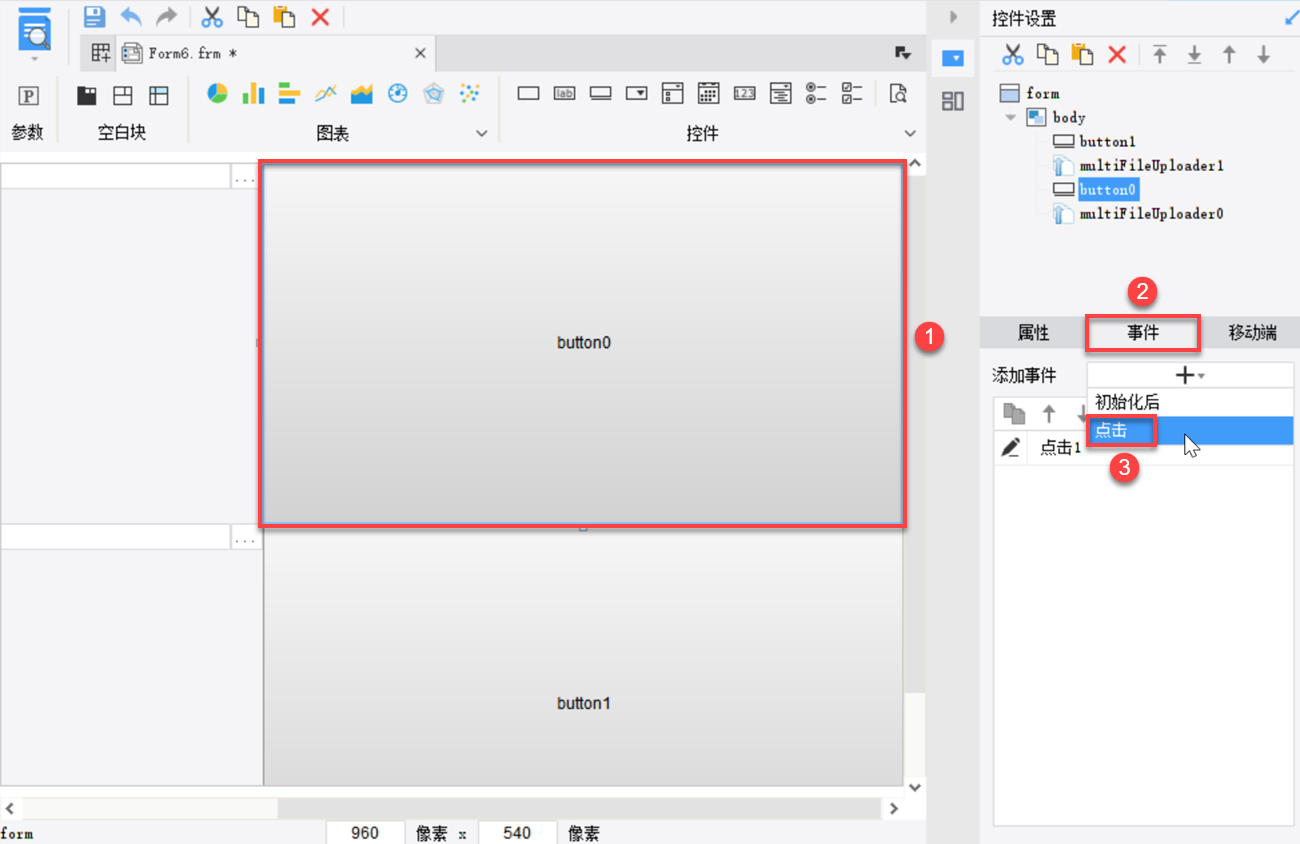This screenshot has height=844, width=1300.
Task: Click the save icon in the top toolbar
Action: point(94,16)
